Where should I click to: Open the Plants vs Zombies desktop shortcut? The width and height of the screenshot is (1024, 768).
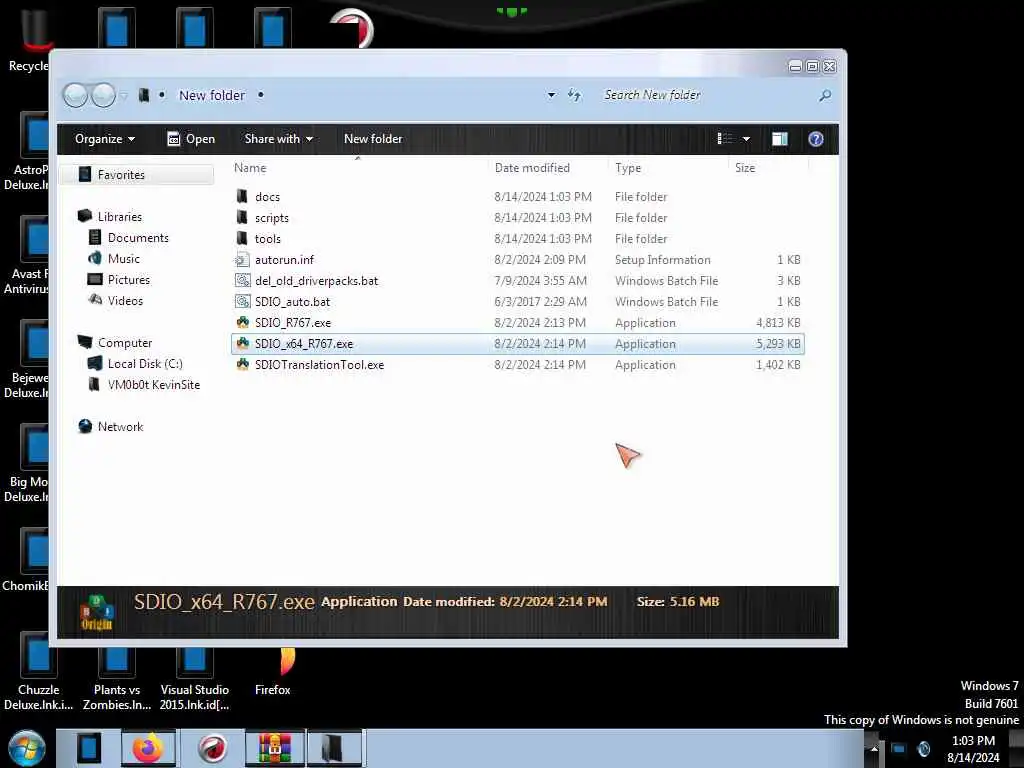coord(117,679)
